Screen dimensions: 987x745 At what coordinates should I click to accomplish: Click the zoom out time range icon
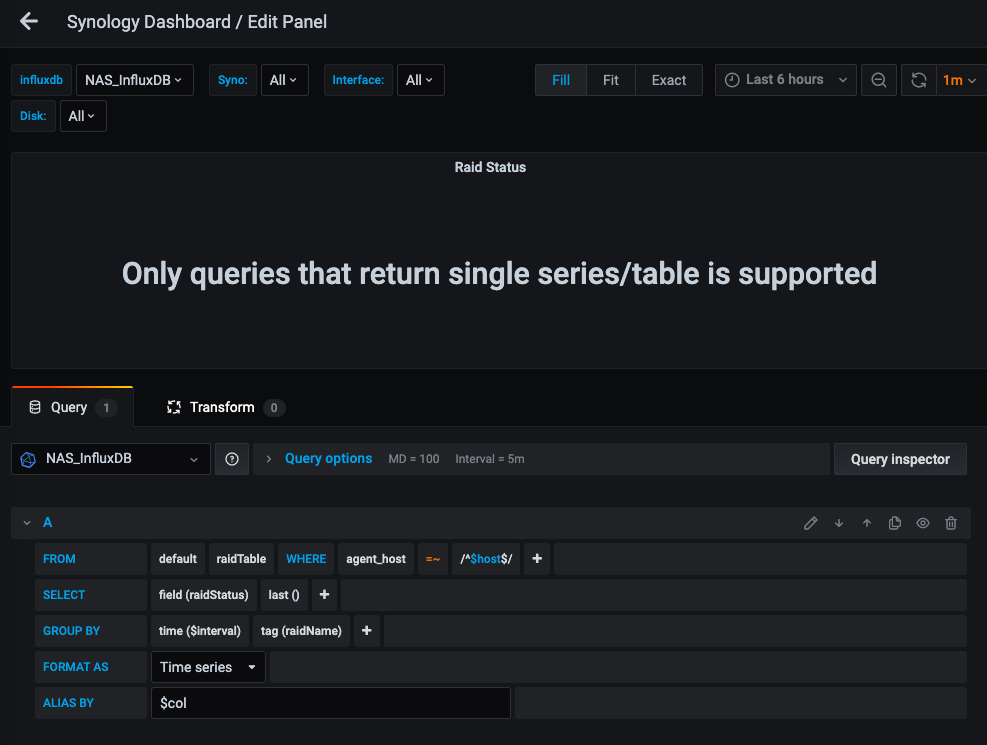tap(879, 80)
